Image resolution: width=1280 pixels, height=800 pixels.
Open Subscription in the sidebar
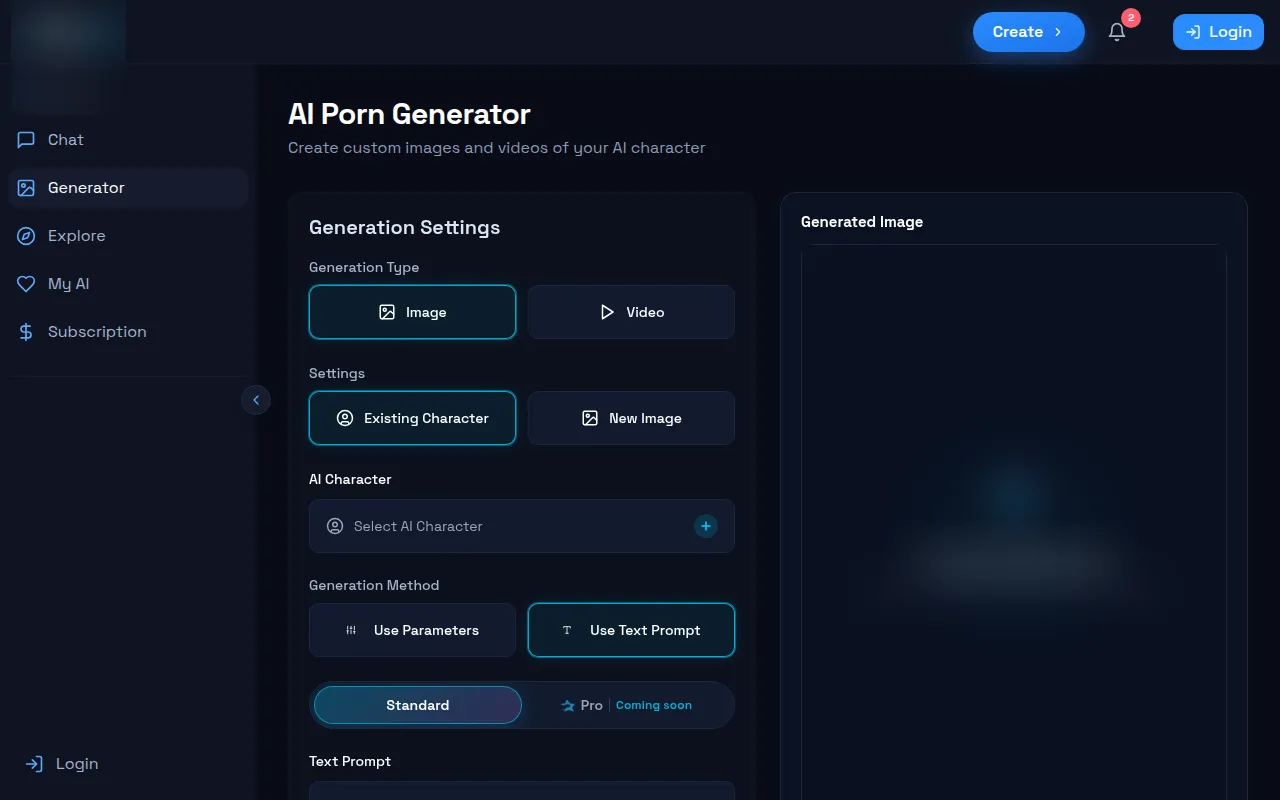pyautogui.click(x=128, y=332)
